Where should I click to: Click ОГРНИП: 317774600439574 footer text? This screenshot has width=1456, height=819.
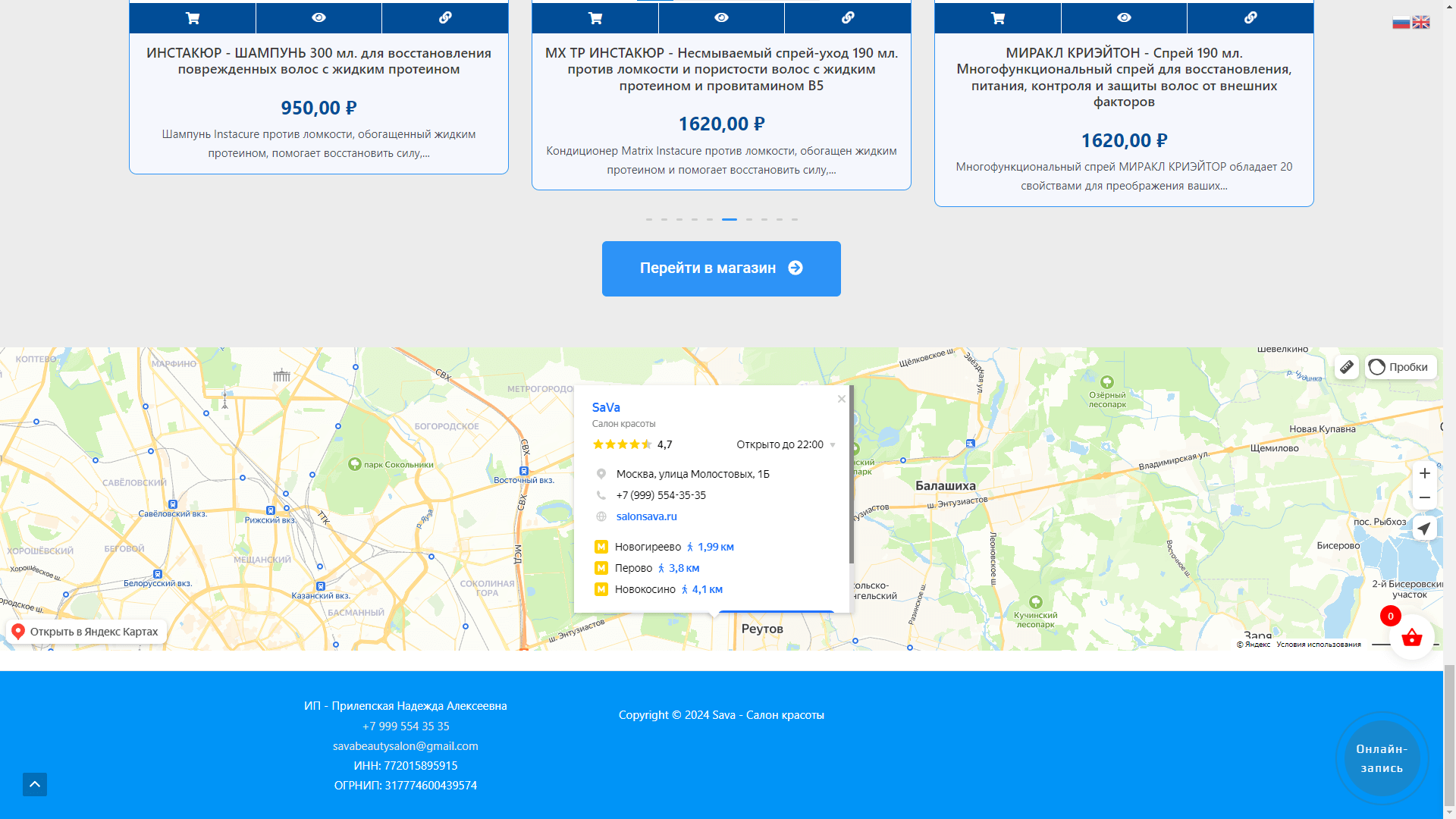click(x=406, y=786)
